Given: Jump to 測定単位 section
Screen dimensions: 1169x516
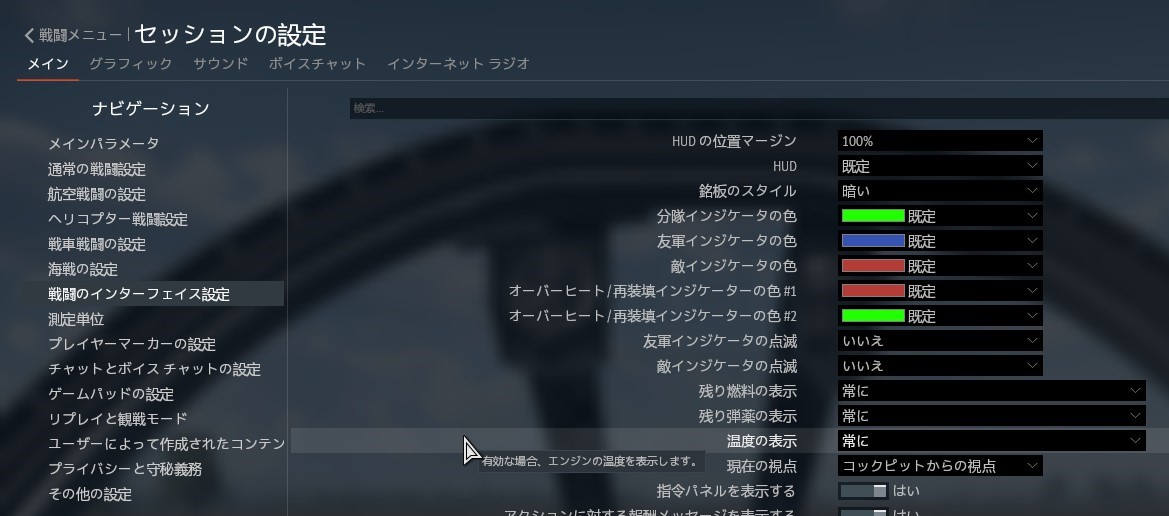Looking at the screenshot, I should [76, 319].
